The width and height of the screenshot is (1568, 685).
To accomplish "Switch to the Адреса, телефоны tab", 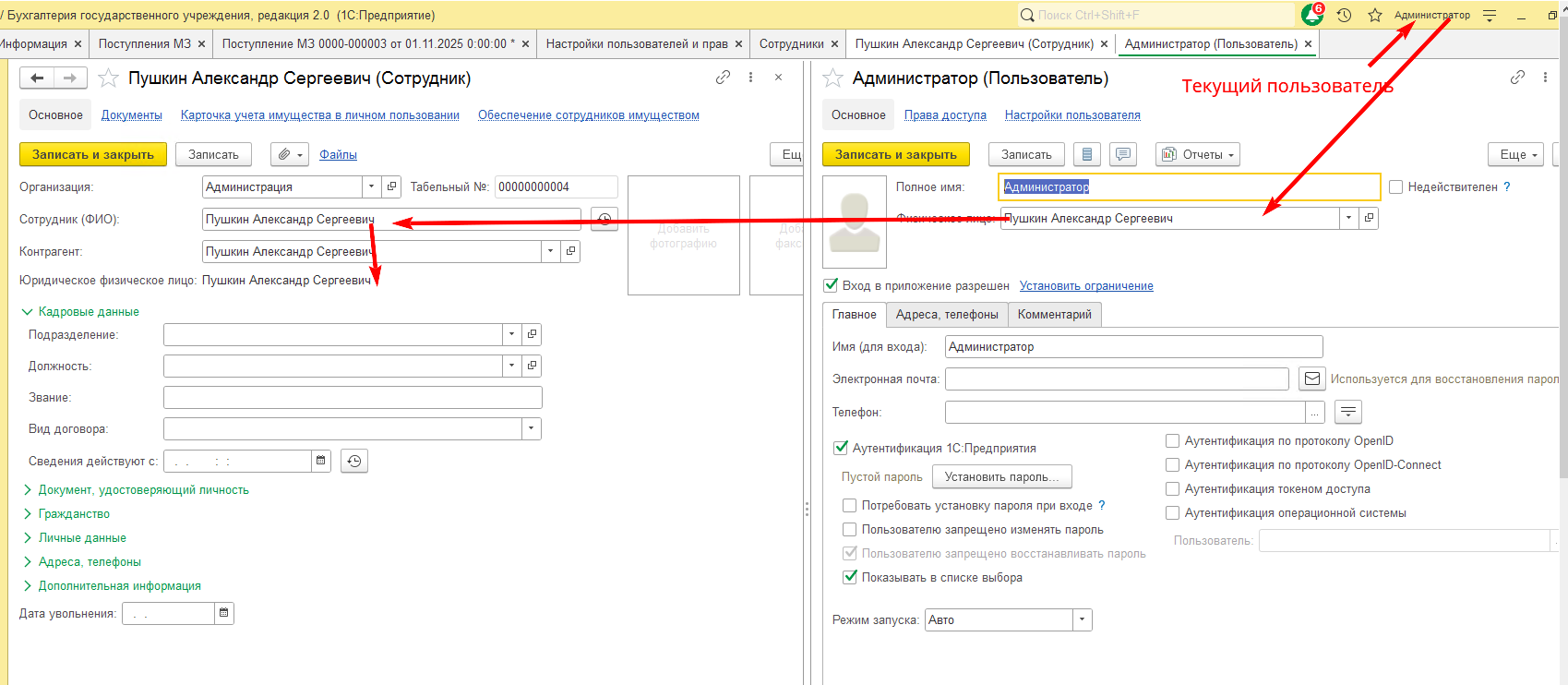I will pyautogui.click(x=947, y=315).
